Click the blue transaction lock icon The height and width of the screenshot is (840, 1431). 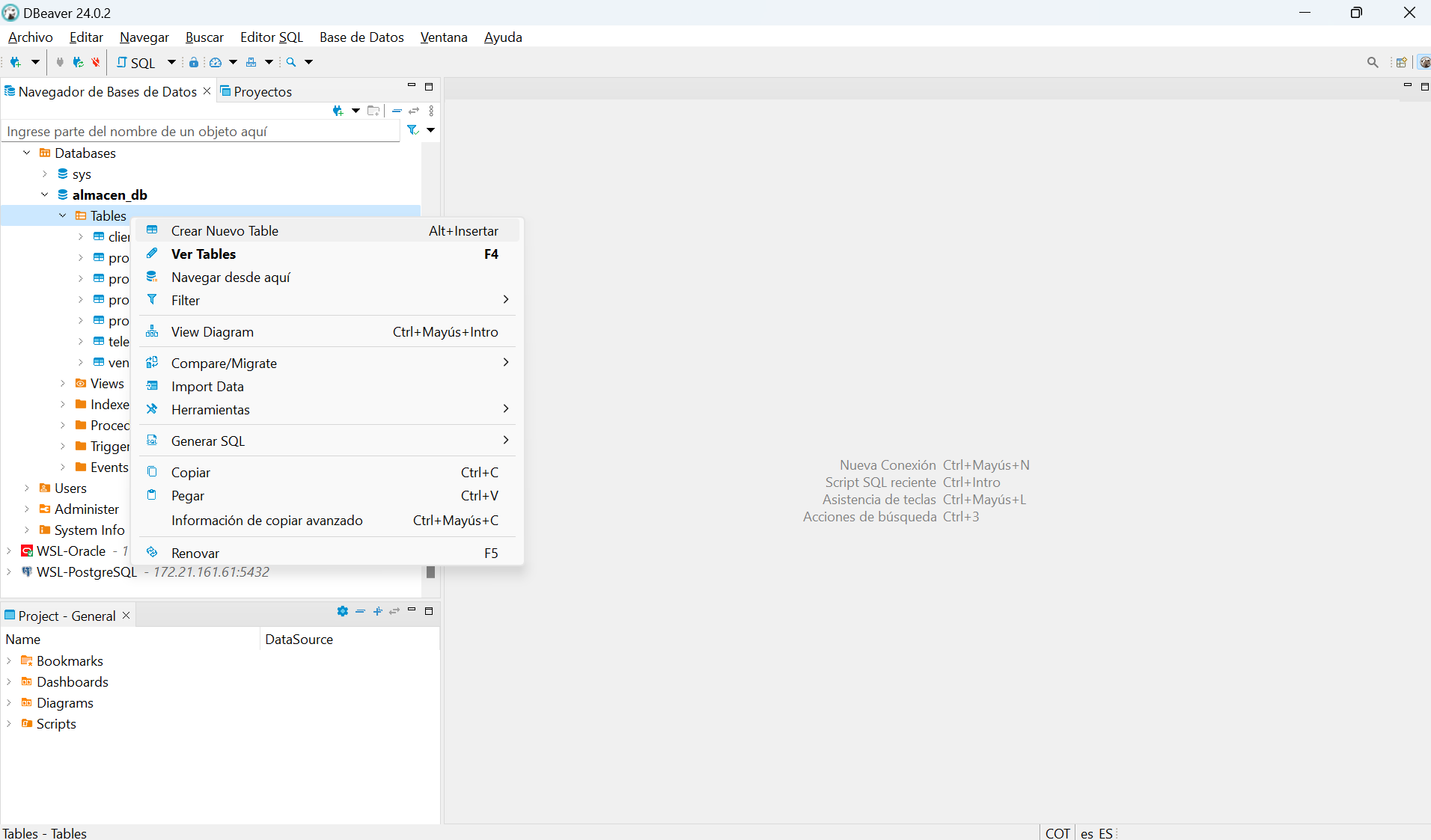[194, 62]
